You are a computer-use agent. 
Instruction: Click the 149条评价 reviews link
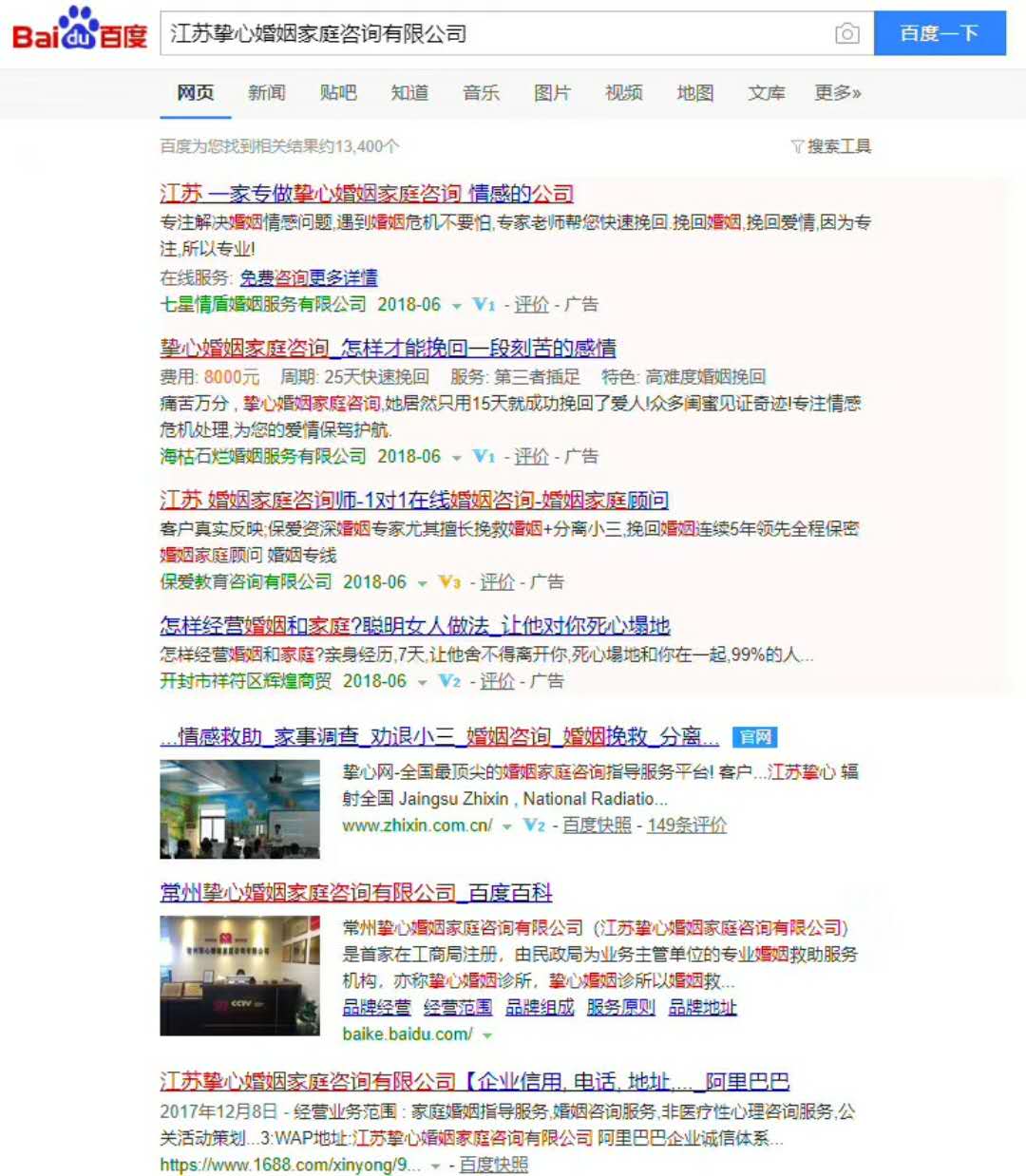[x=690, y=826]
